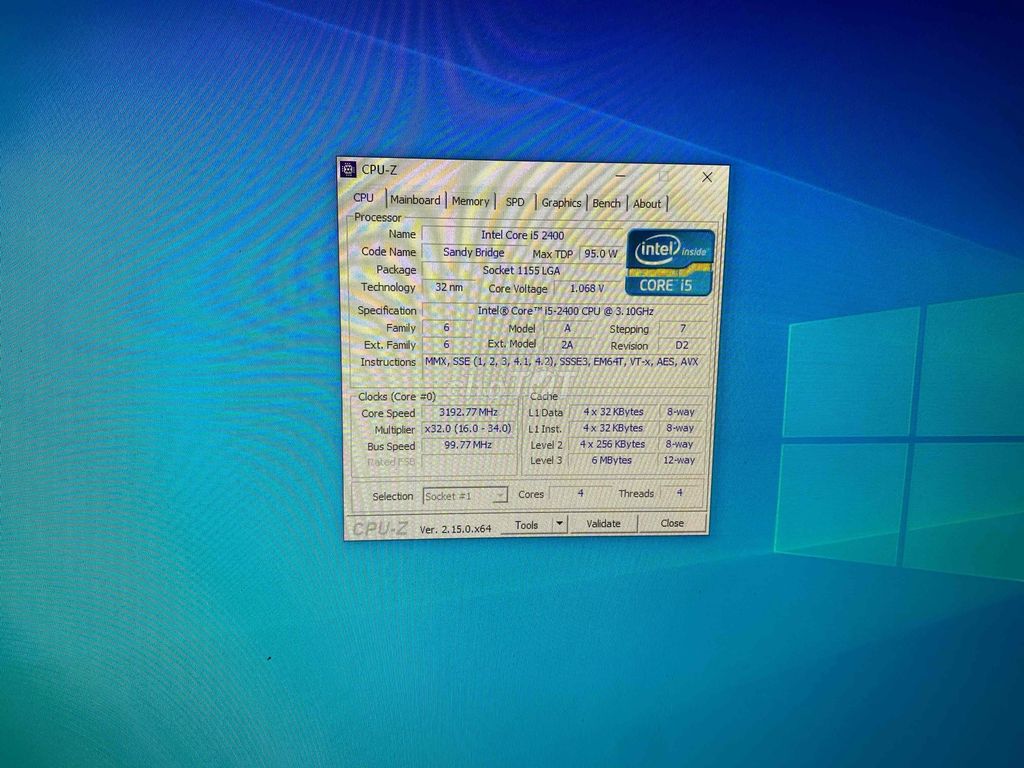The image size is (1024, 768).
Task: Click the L1 Data '4 x 32 KBytes' value
Action: [x=613, y=412]
